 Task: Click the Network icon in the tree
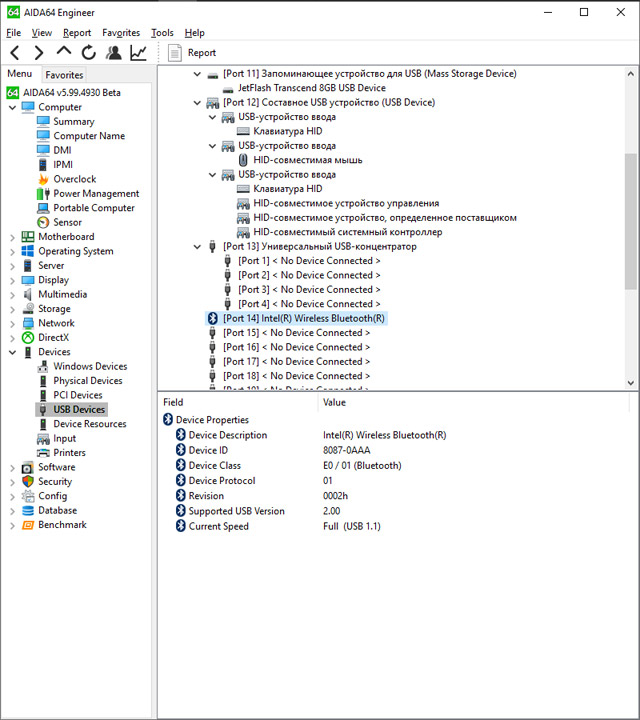[x=28, y=323]
